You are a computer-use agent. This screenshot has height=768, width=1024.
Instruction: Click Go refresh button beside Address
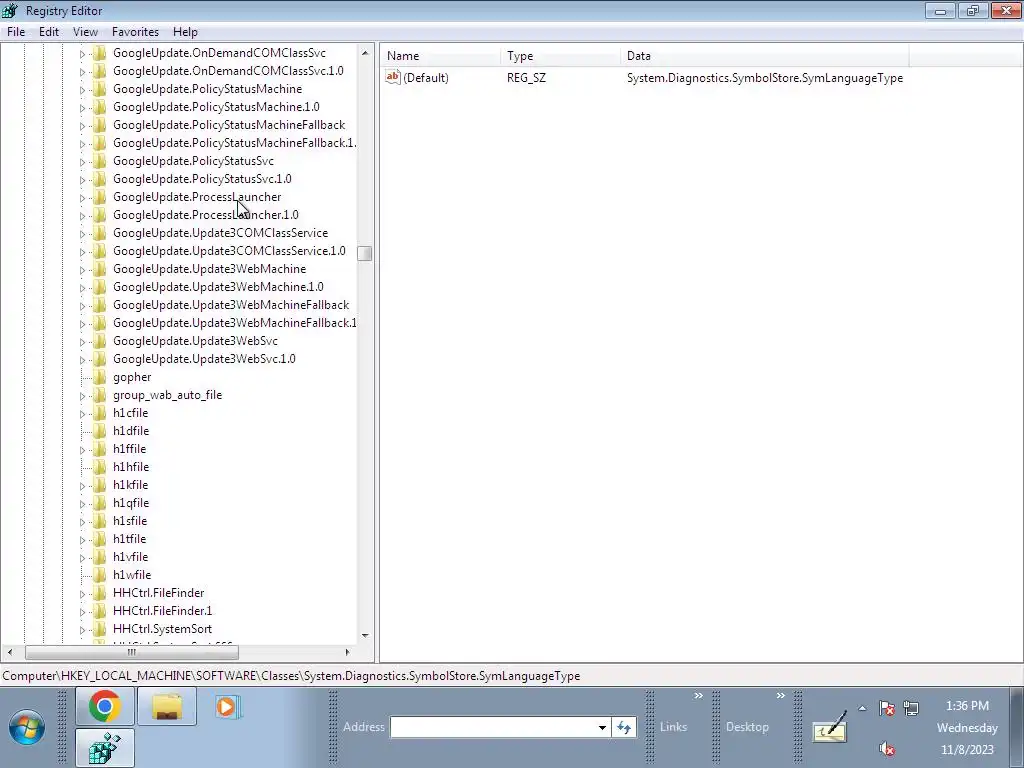pos(624,727)
